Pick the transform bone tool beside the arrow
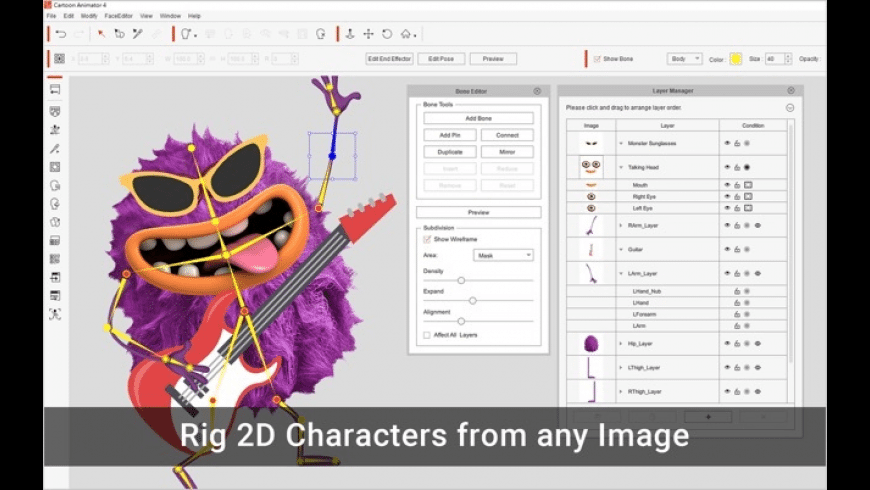The height and width of the screenshot is (490, 870). pyautogui.click(x=119, y=34)
